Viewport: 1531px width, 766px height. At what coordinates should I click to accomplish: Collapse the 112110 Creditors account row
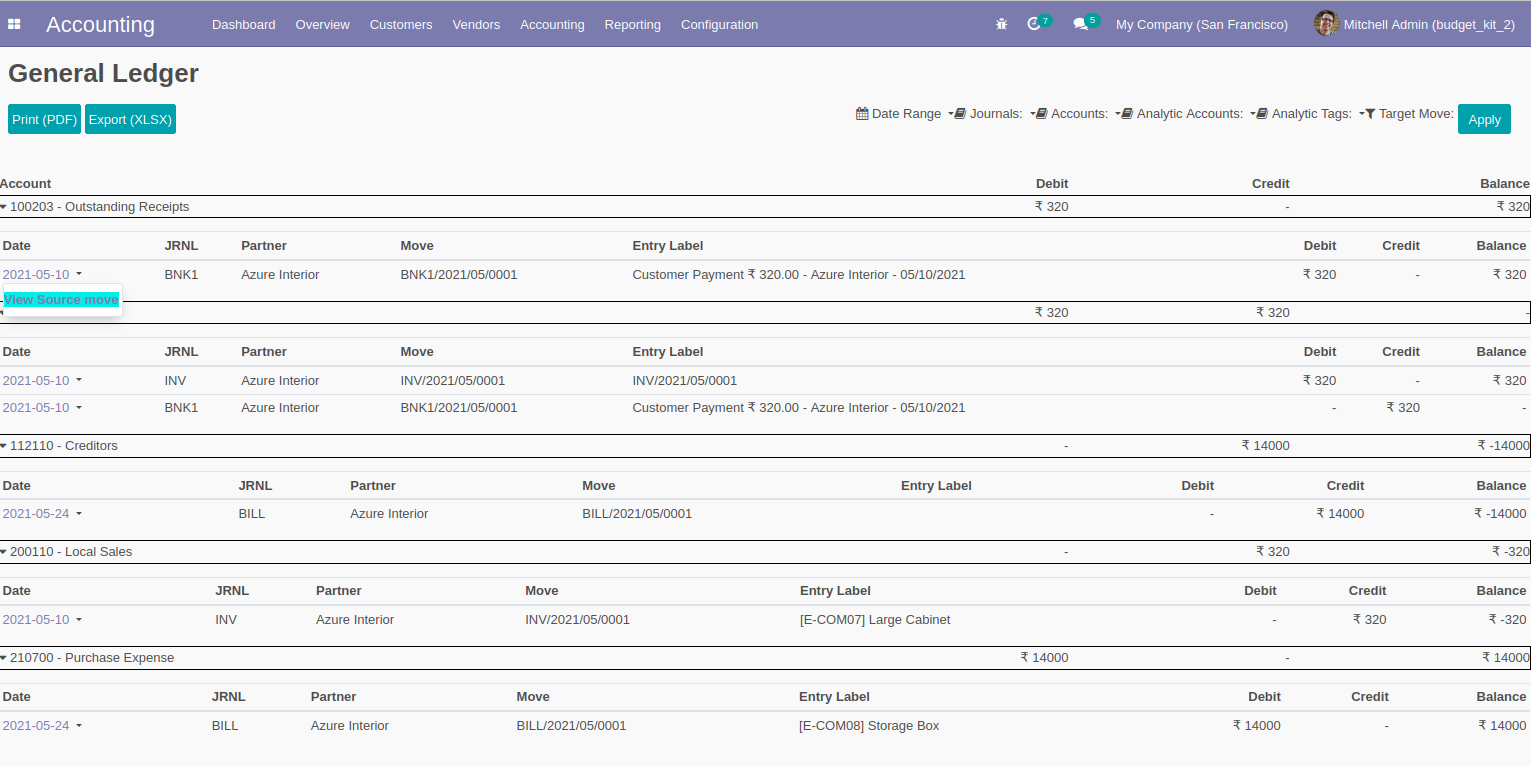tap(63, 446)
